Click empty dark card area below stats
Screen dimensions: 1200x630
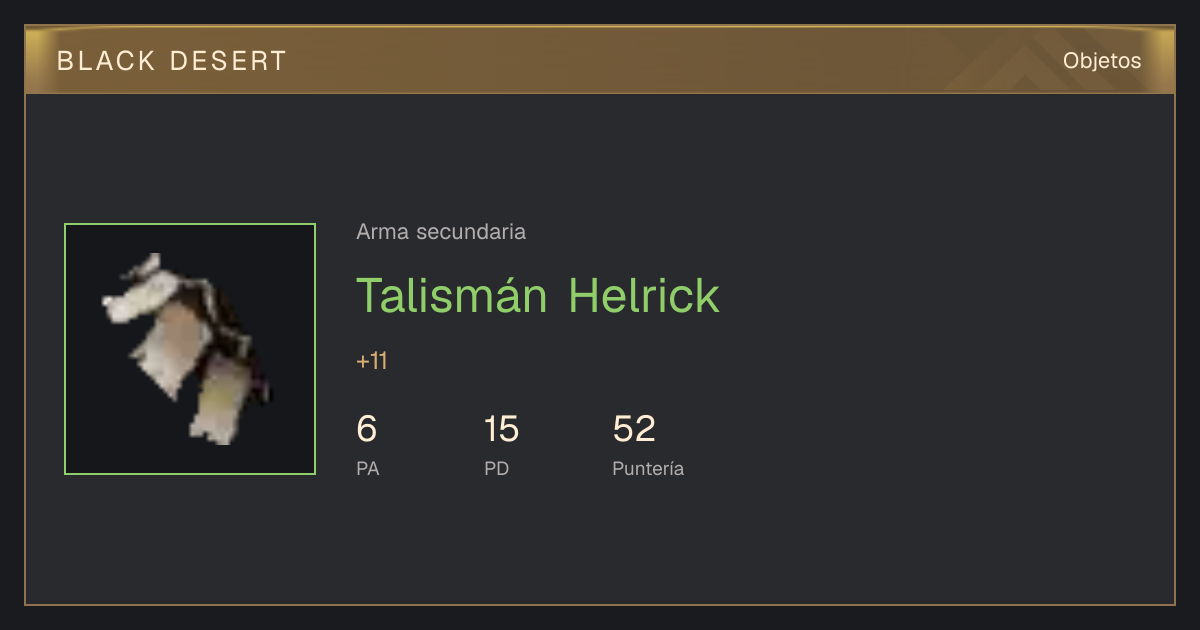600,545
